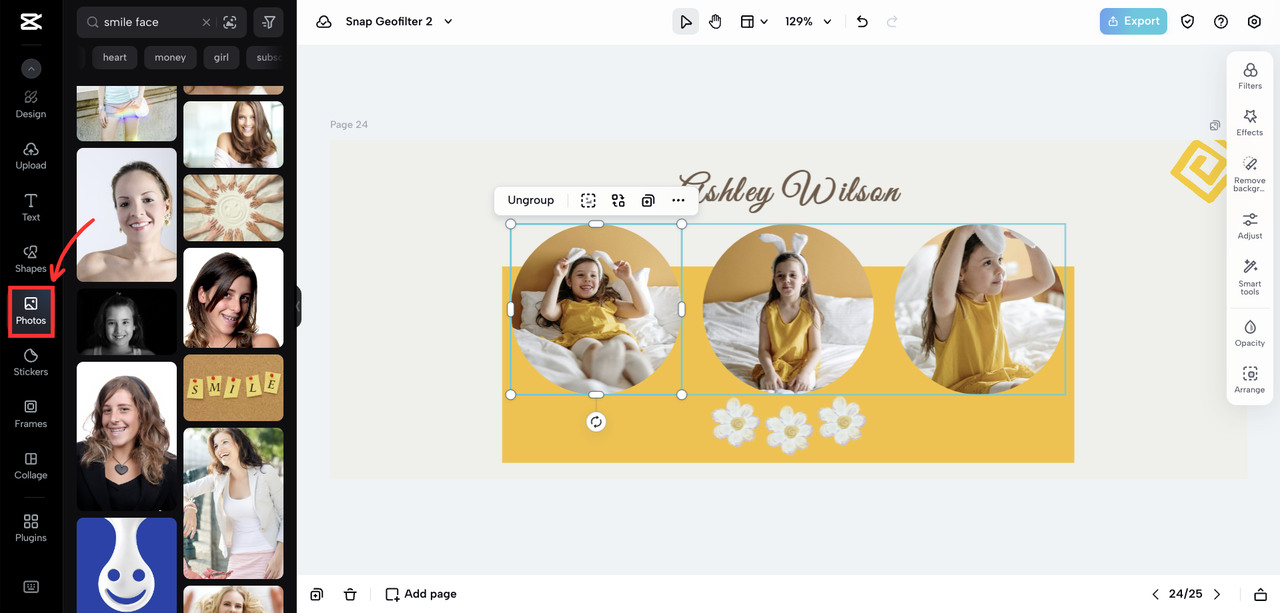Collapse sidebar with the up chevron button

click(x=31, y=69)
